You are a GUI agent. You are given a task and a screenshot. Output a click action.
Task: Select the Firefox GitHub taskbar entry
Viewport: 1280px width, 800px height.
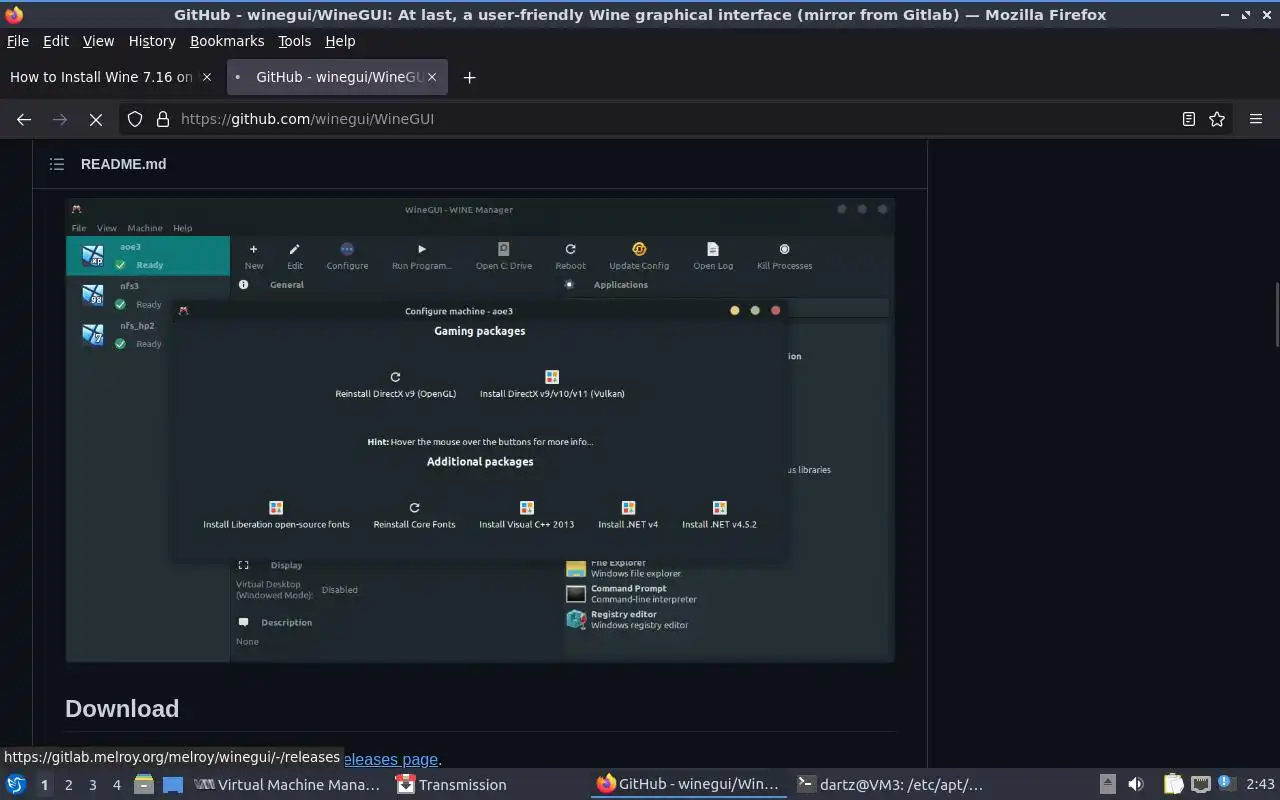click(x=690, y=785)
